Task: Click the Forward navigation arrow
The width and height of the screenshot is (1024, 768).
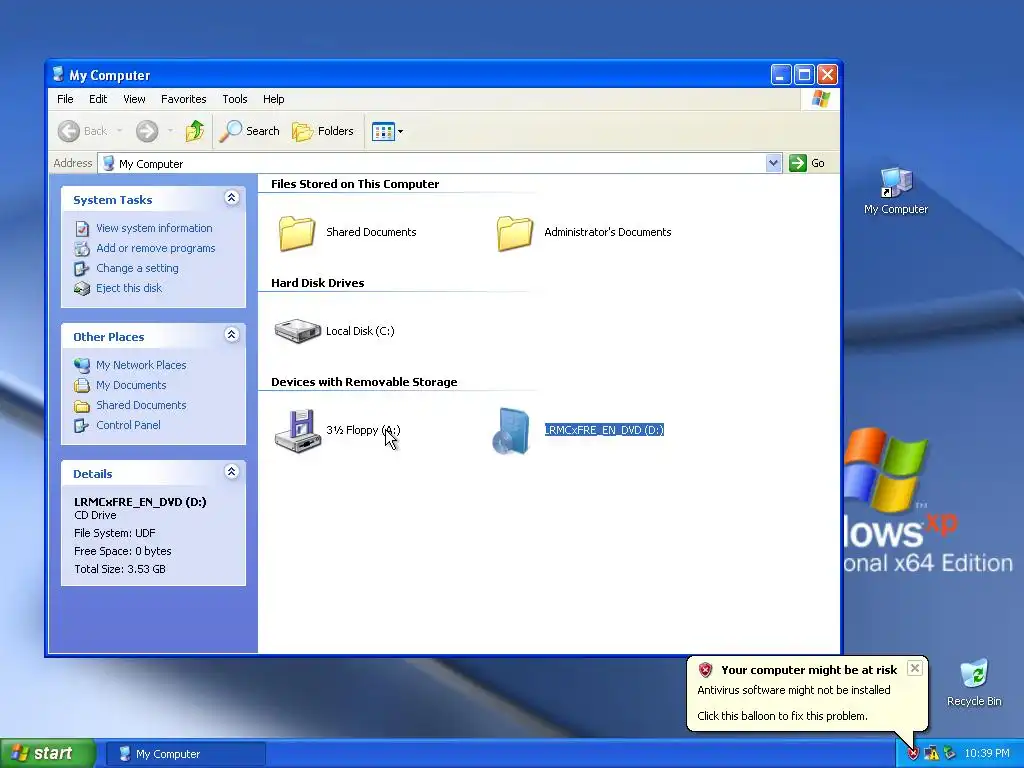Action: (147, 131)
